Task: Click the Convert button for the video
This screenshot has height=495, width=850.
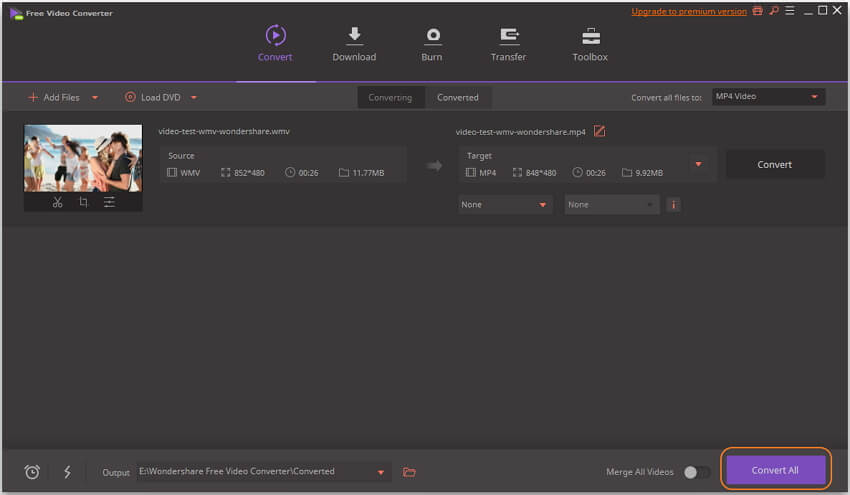Action: pyautogui.click(x=775, y=164)
